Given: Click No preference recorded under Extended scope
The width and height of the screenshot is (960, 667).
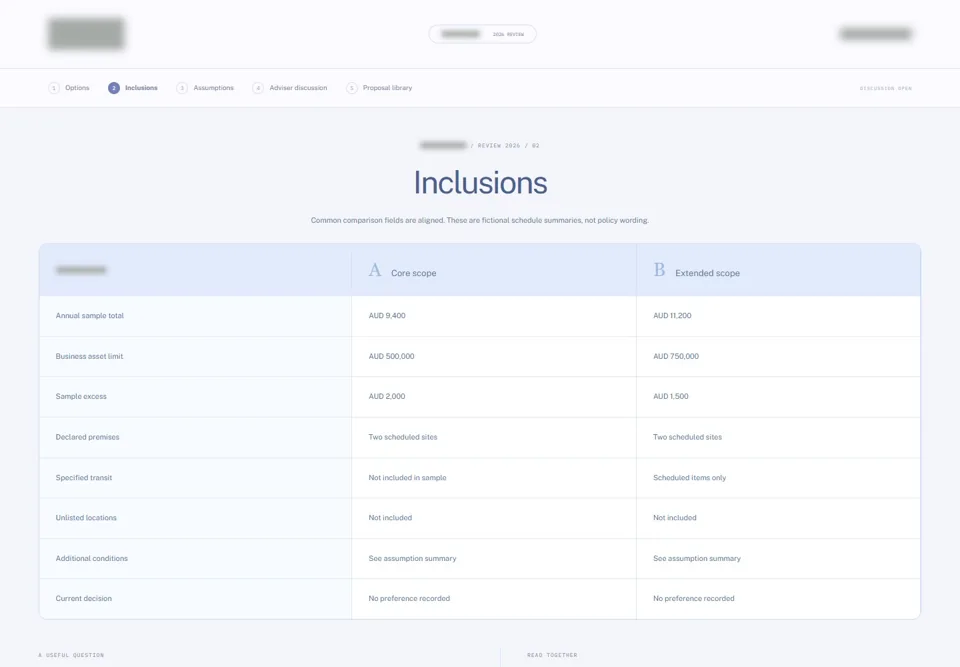Looking at the screenshot, I should (694, 598).
